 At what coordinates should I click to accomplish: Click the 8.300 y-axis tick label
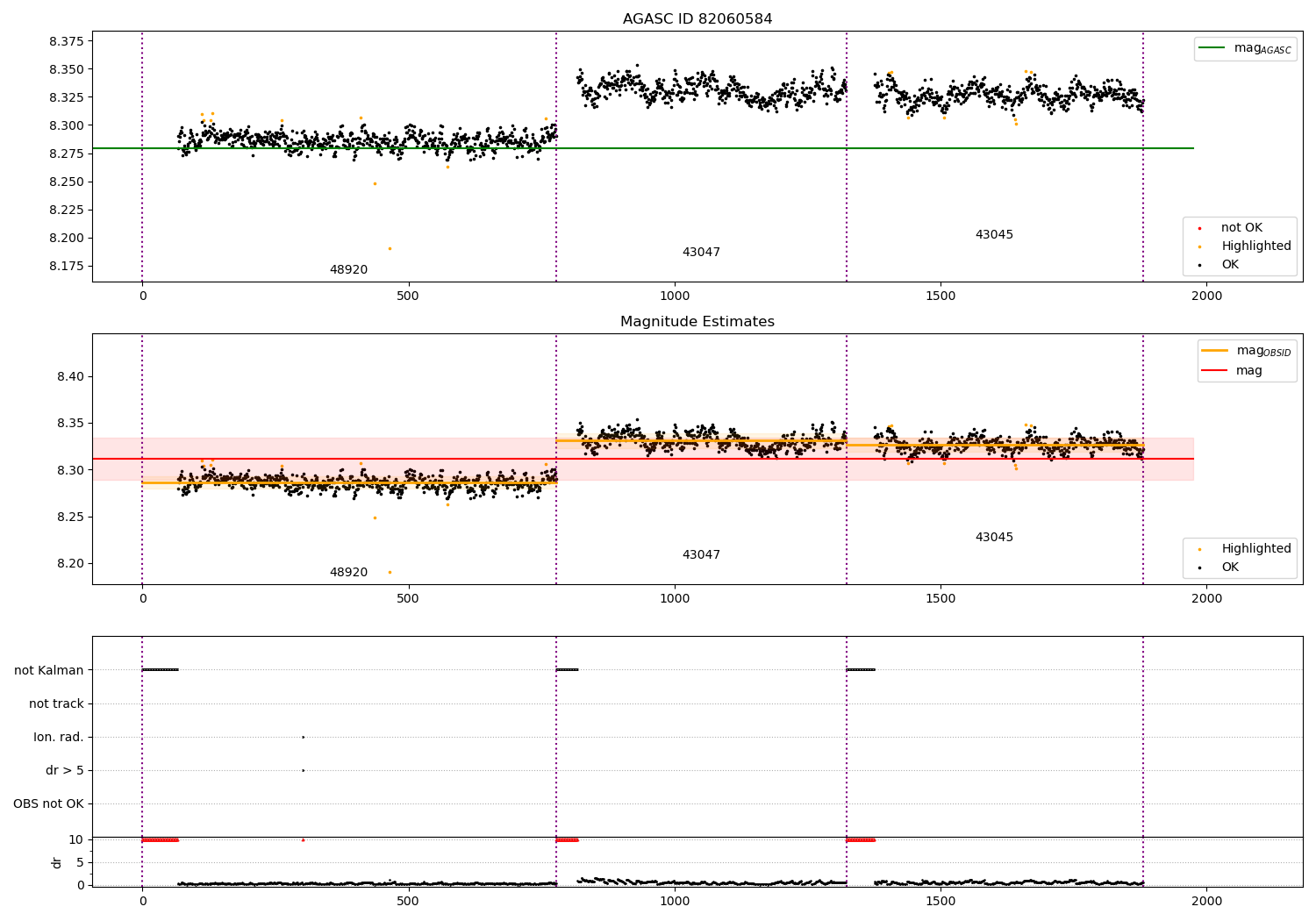66,126
